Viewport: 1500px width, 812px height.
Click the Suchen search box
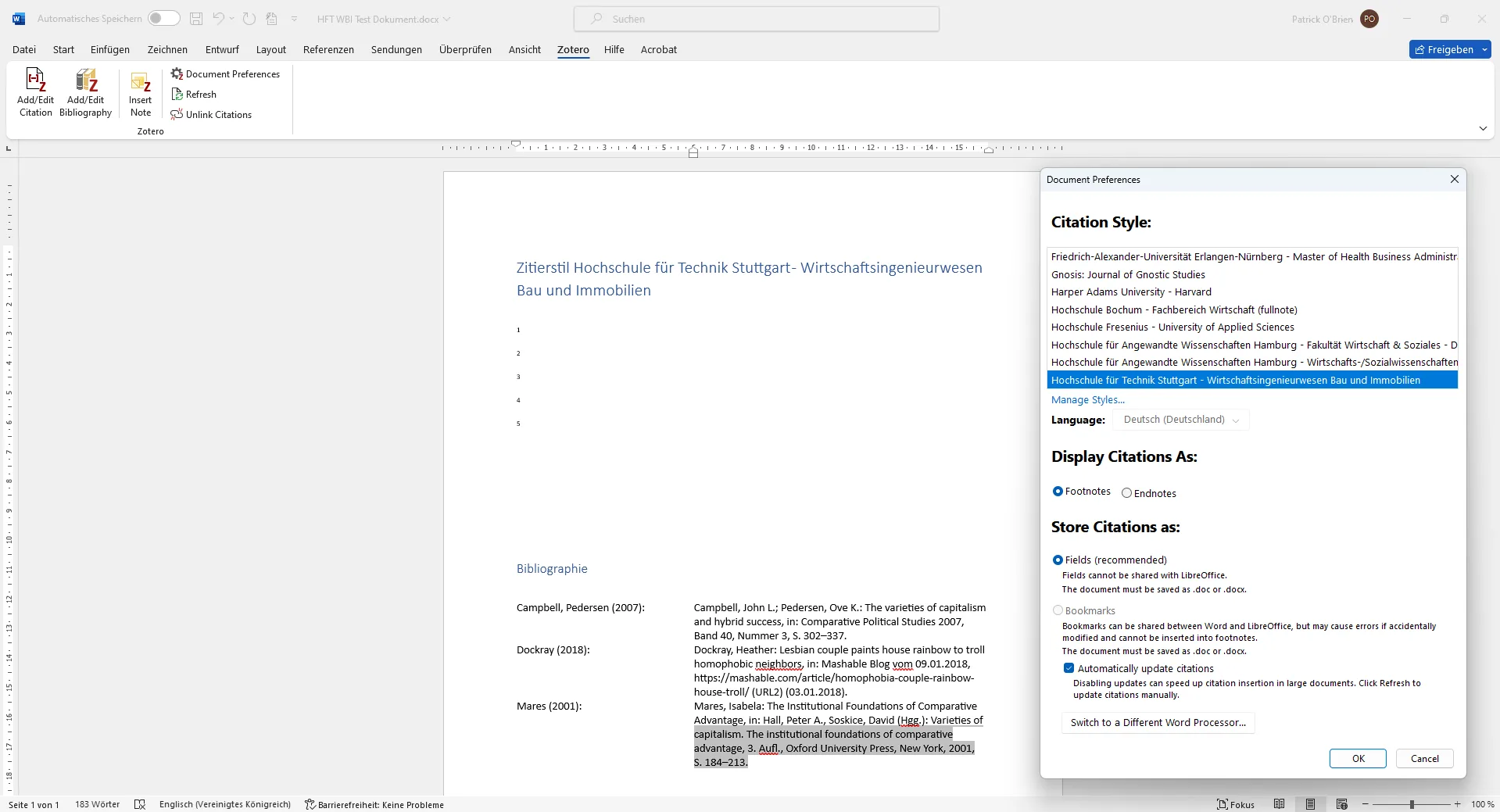pyautogui.click(x=757, y=19)
